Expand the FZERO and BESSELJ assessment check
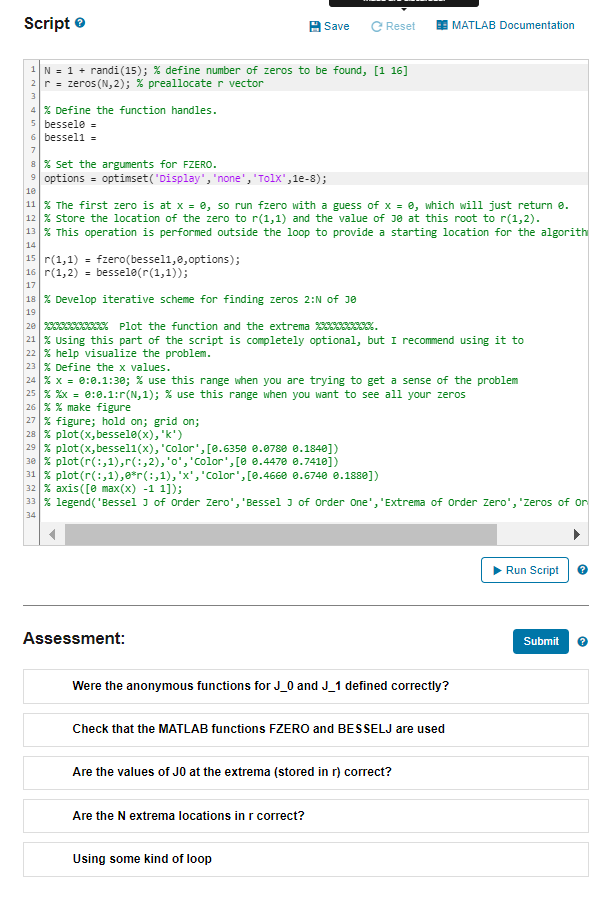The image size is (606, 903). [x=303, y=730]
